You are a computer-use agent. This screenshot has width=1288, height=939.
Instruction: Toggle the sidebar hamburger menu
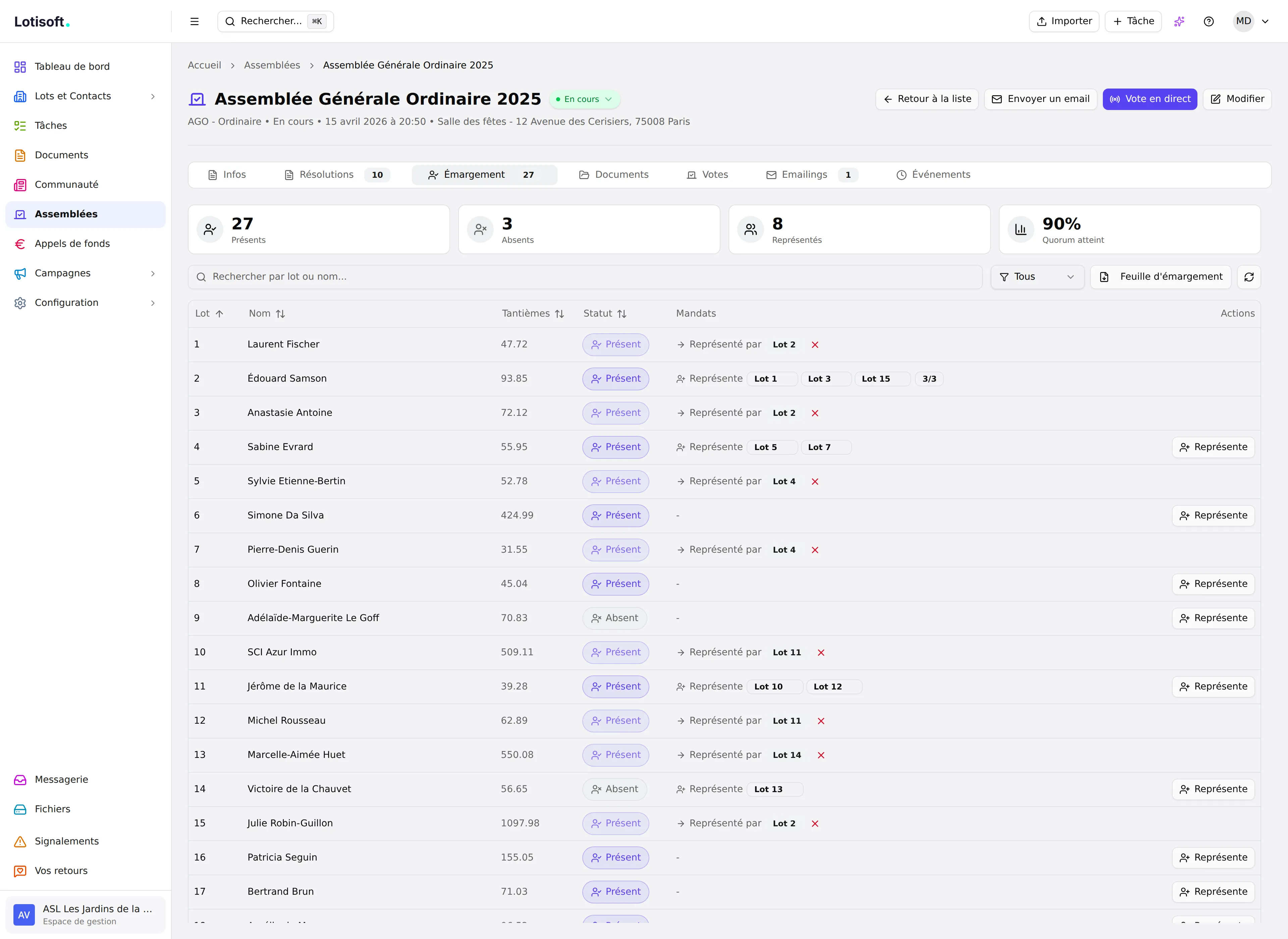195,21
